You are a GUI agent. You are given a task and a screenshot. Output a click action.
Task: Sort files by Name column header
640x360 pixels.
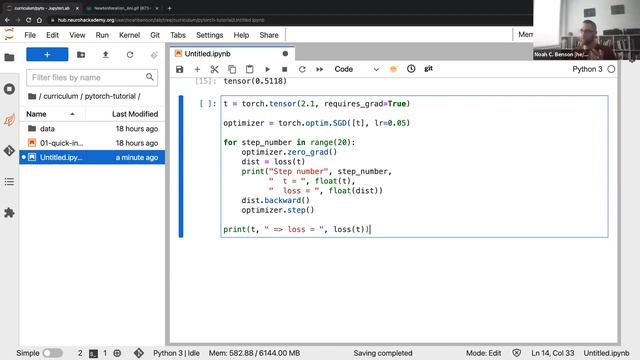[x=51, y=114]
